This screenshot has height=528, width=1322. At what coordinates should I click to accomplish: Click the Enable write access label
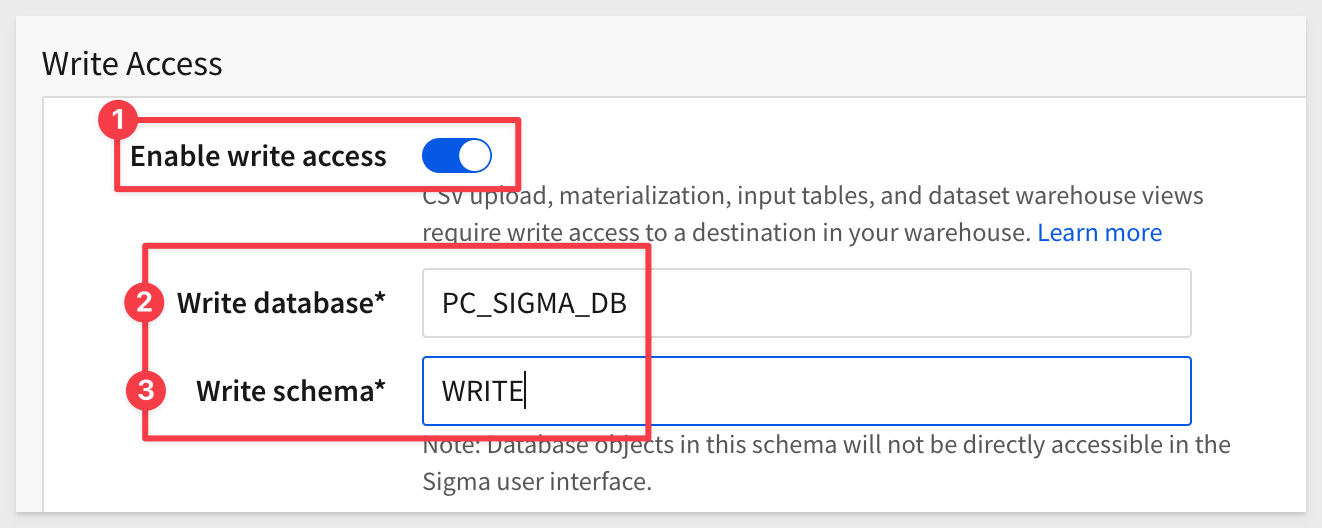point(258,156)
